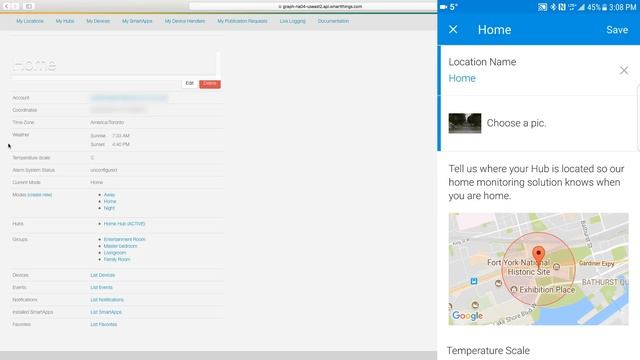Open the My Hubs tab
Viewport: 640px width, 360px height.
[65, 21]
